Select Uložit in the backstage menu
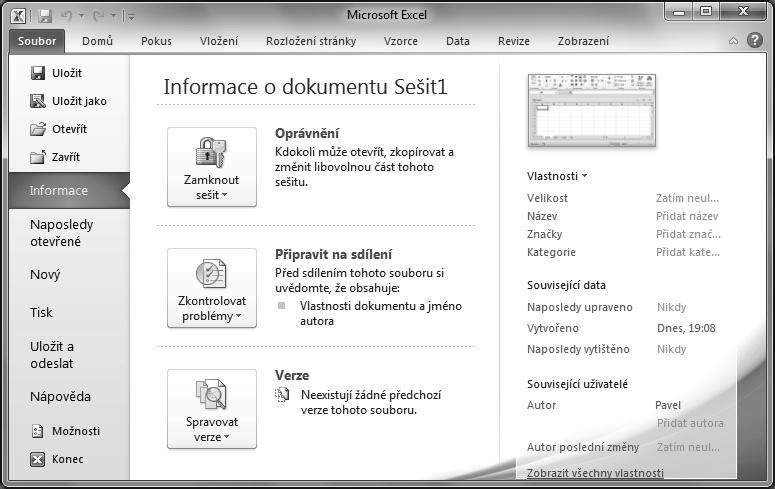This screenshot has height=489, width=775. [69, 73]
